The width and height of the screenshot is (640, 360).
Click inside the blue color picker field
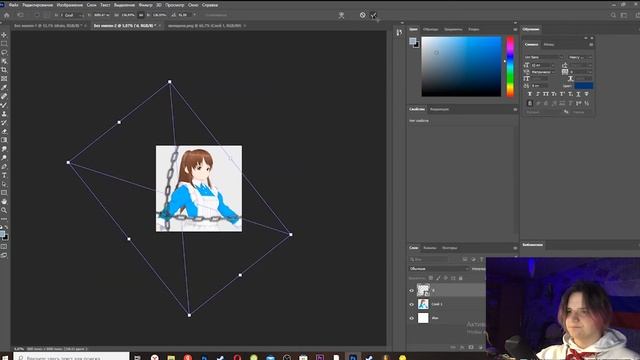461,66
